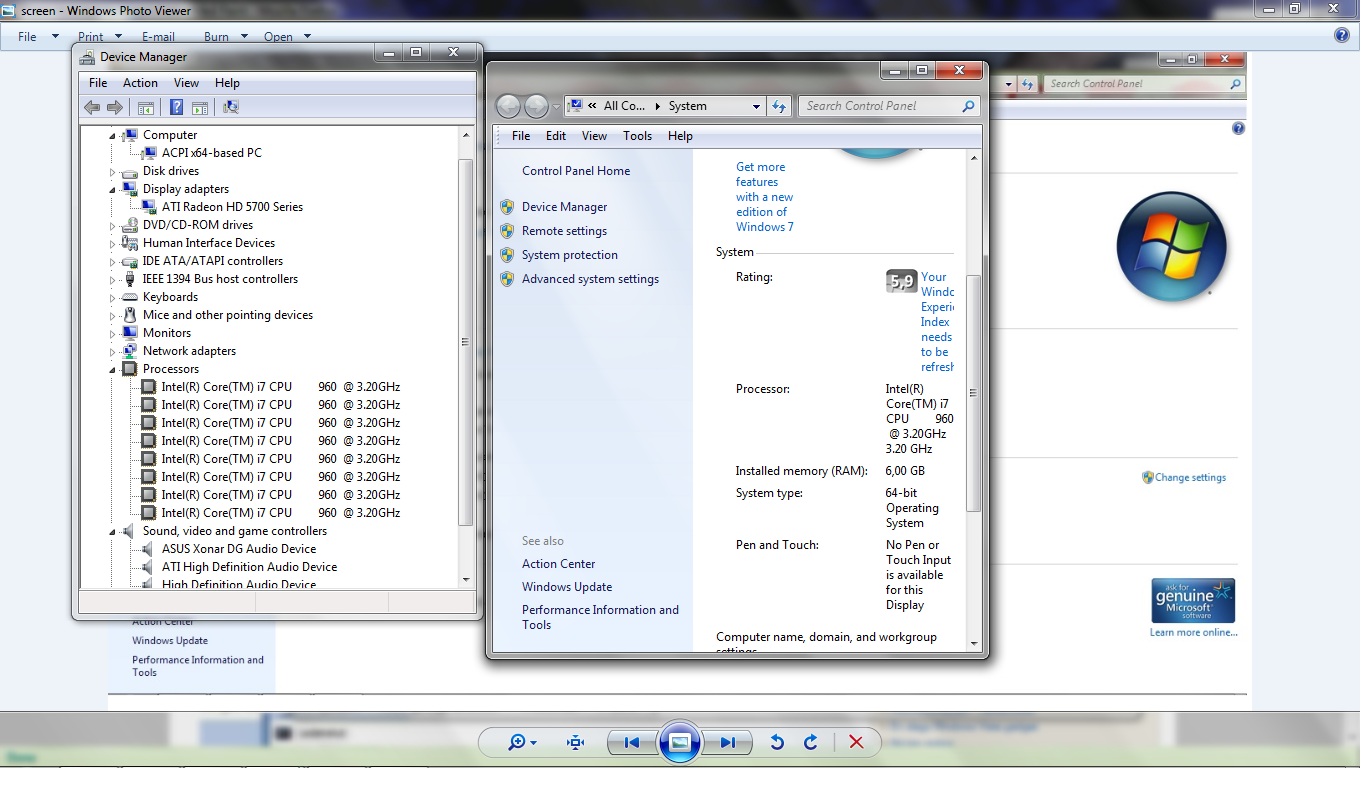Open Windows Update link in front System window
This screenshot has height=788, width=1366.
click(567, 587)
